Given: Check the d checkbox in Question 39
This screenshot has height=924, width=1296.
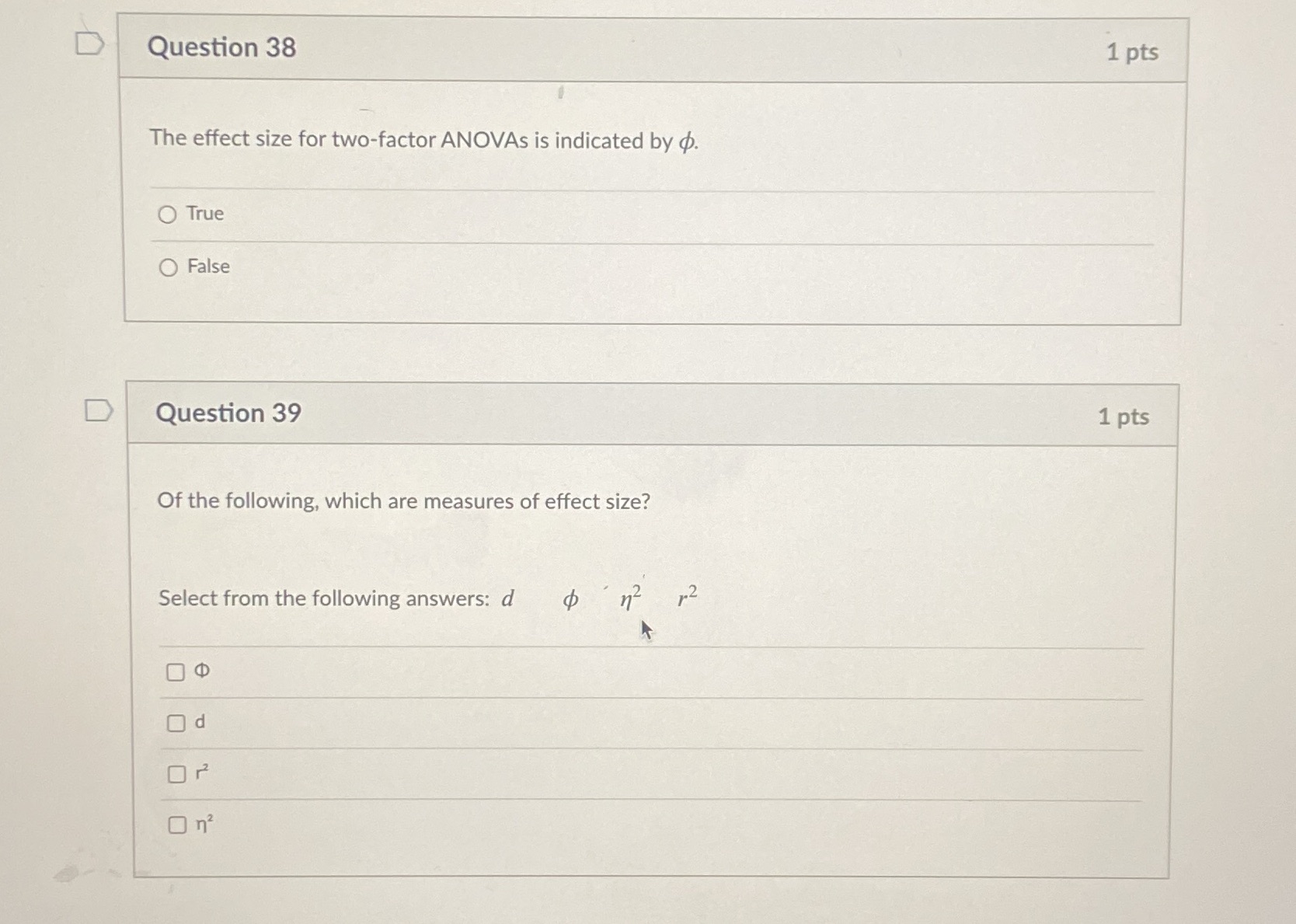Looking at the screenshot, I should pyautogui.click(x=176, y=722).
